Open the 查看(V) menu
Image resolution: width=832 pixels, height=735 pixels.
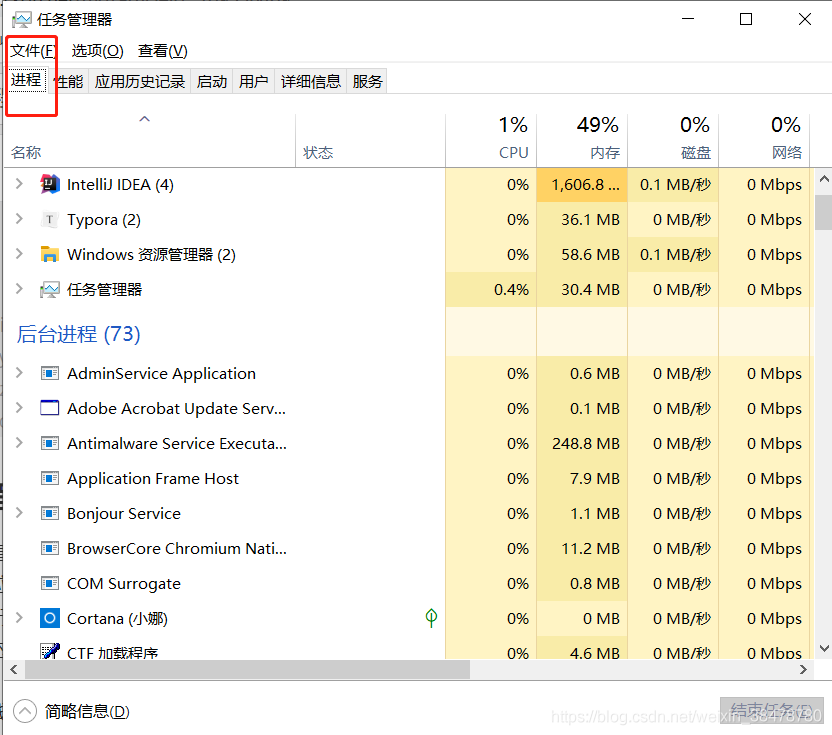tap(163, 51)
